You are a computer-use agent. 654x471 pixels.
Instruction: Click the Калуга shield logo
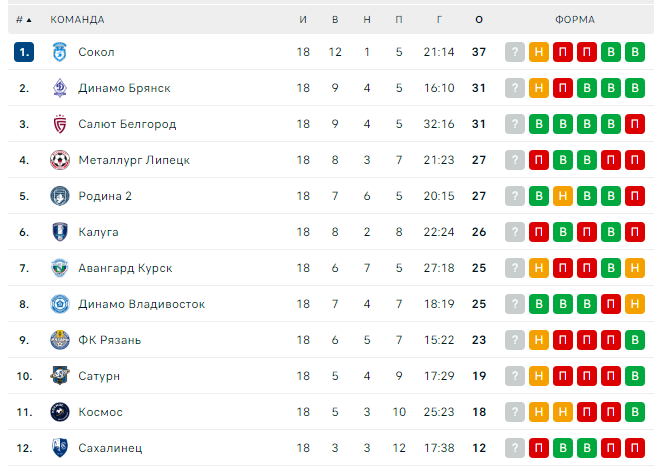point(60,232)
